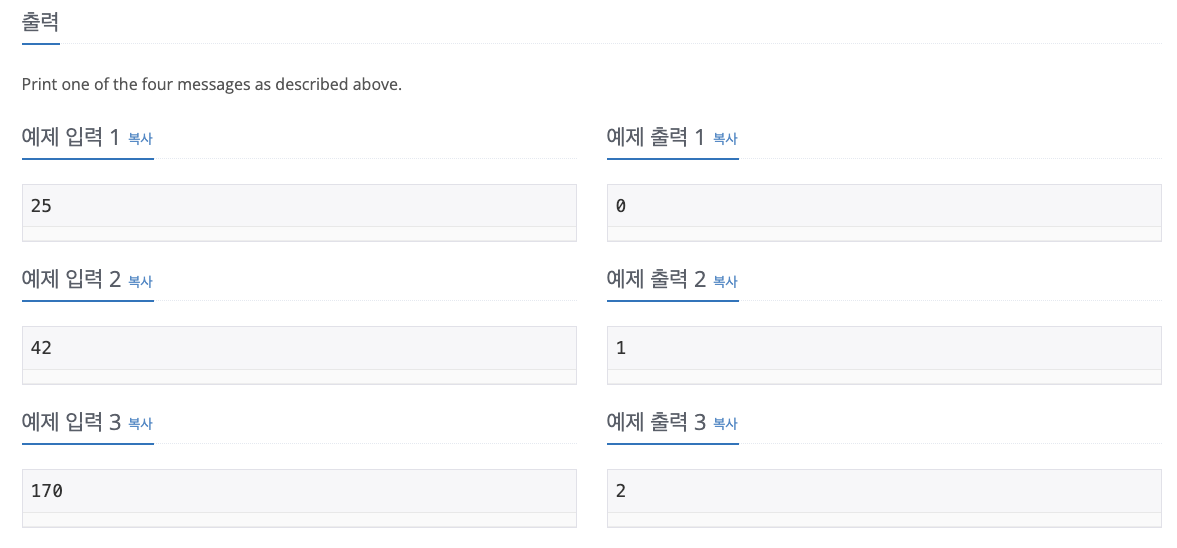Click the 예제 입력 3 heading
The height and width of the screenshot is (548, 1177).
(x=71, y=423)
